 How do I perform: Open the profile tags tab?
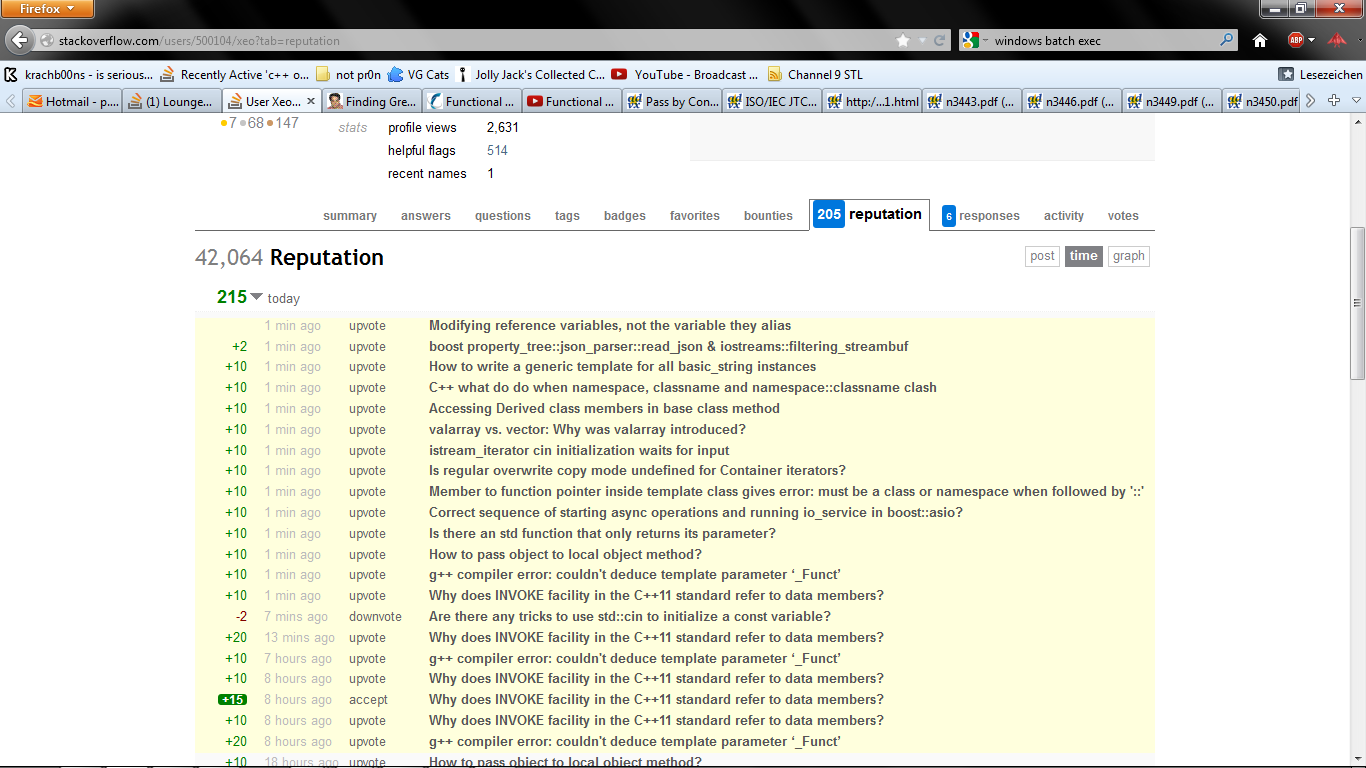point(567,216)
